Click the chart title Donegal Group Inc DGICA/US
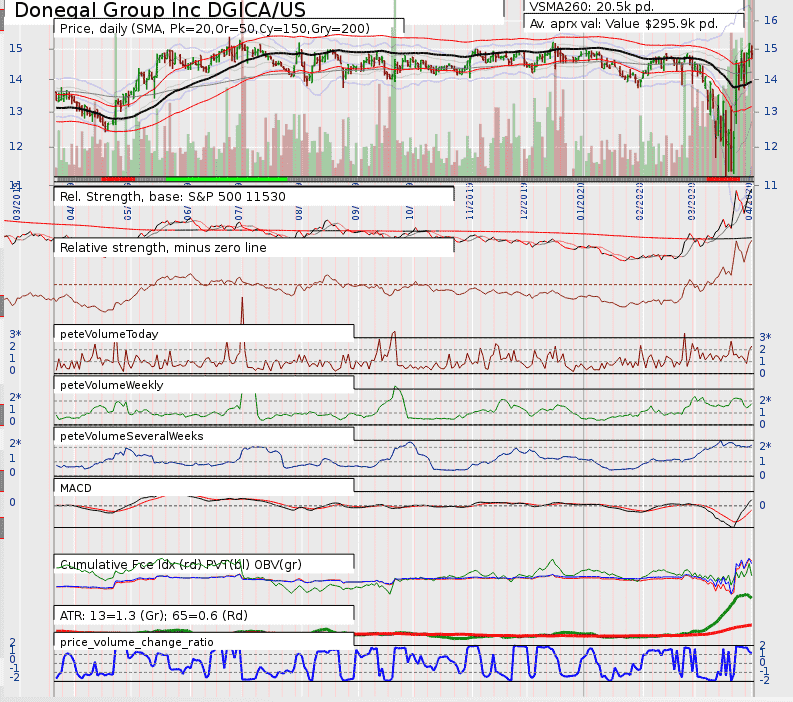 click(160, 10)
